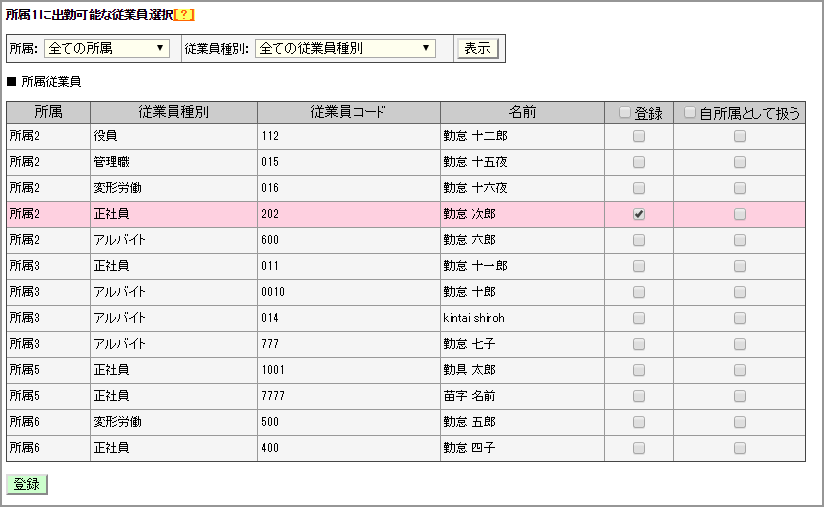Enable 自所属として扱う for 勤怠 六郎
824x507 pixels.
pos(740,240)
